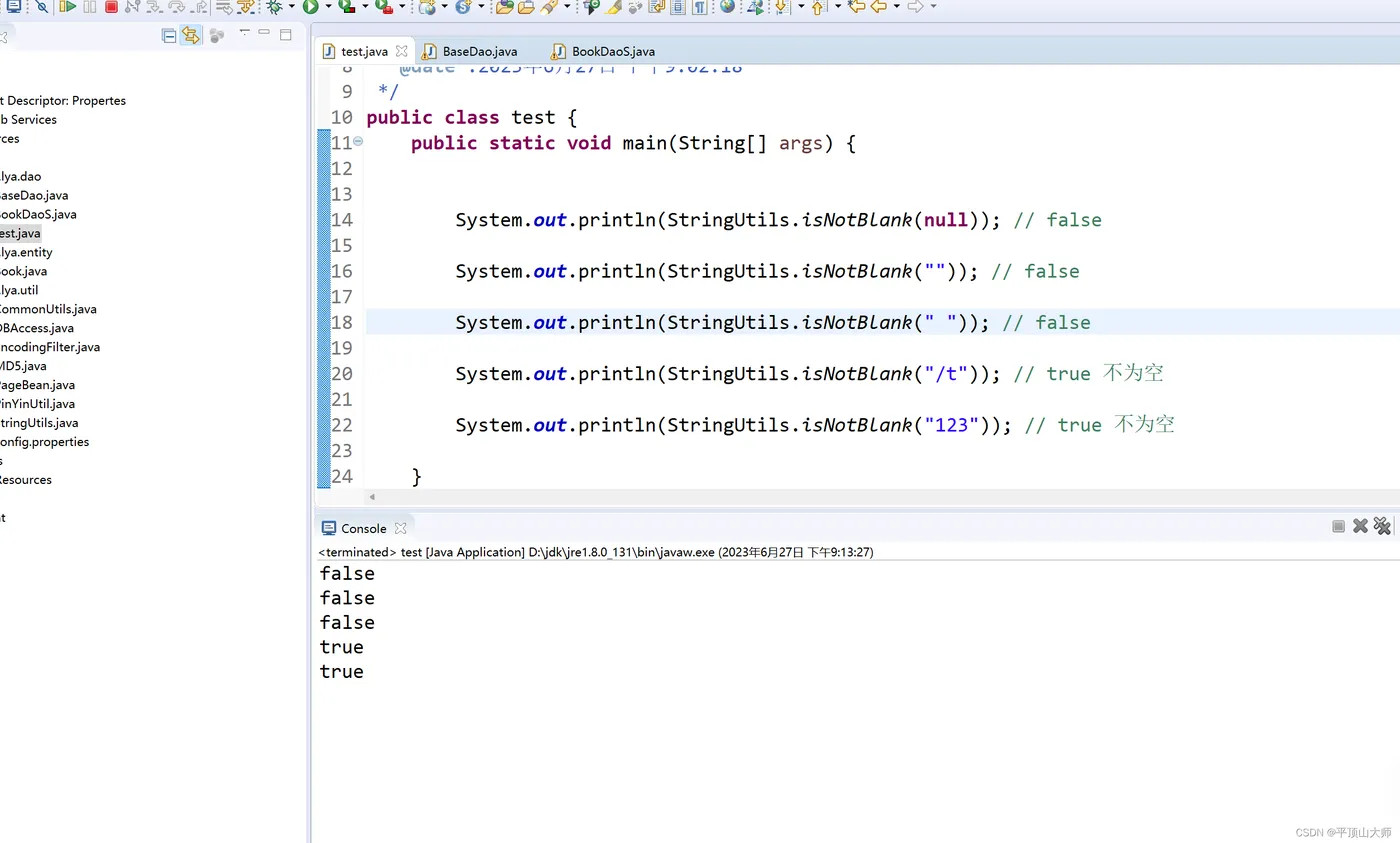Click the Skip All Breakpoints icon

click(42, 7)
